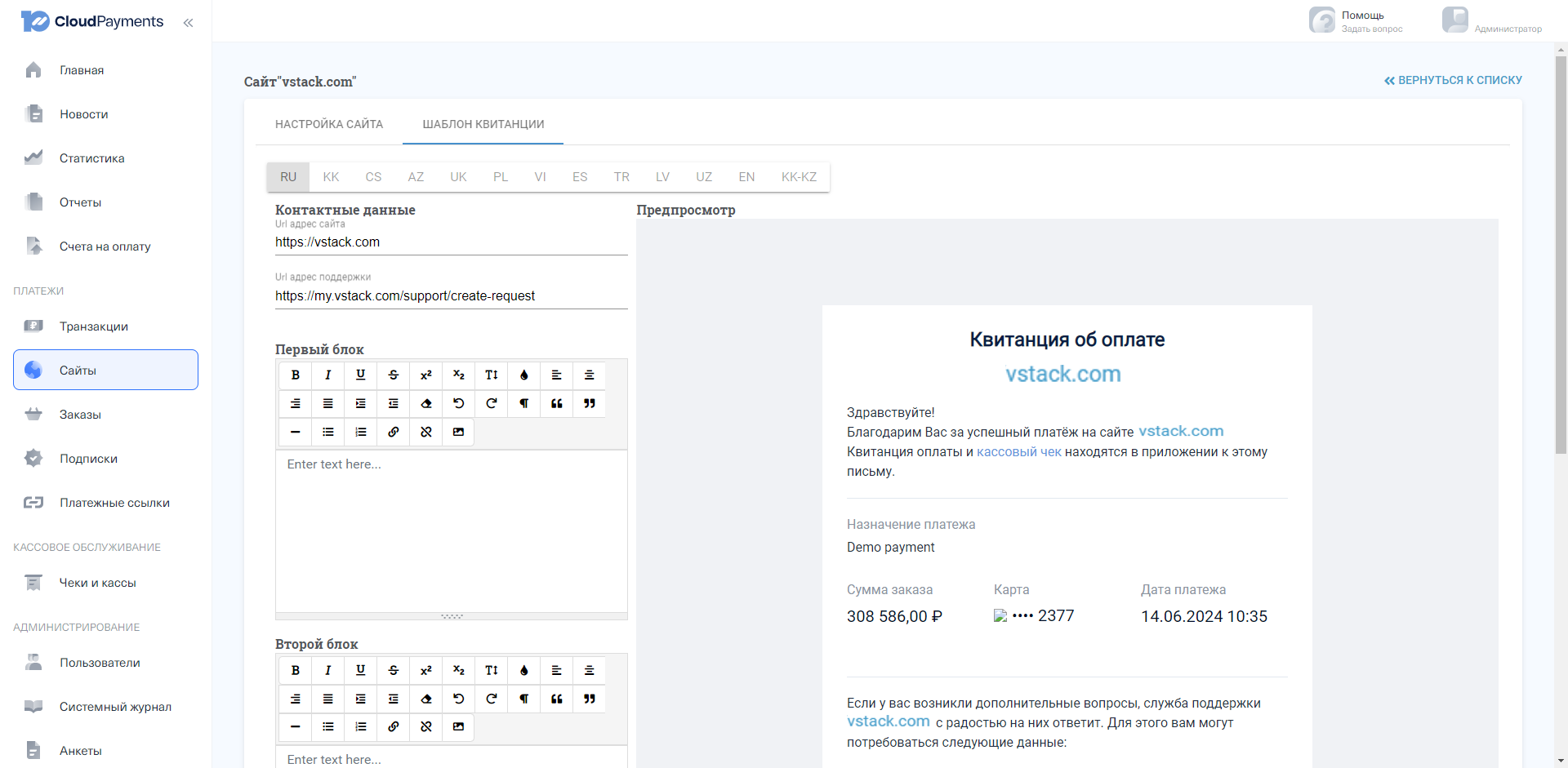Justify text in Первый блок toolbar

328,403
